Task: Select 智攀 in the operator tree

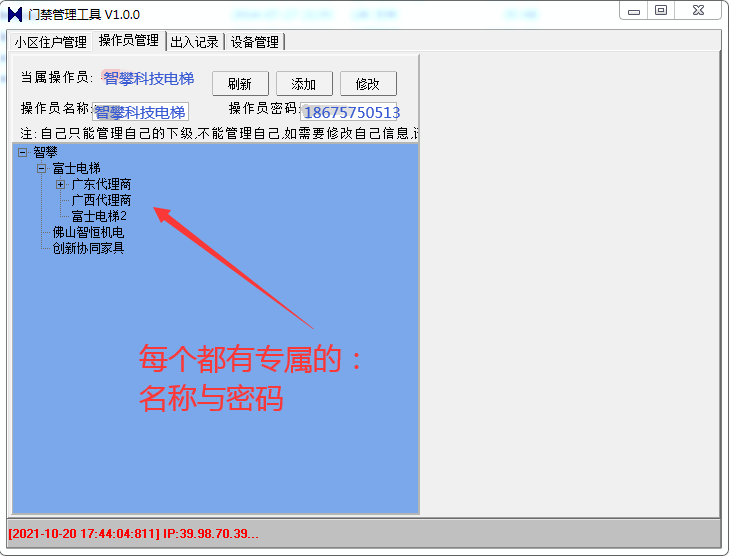Action: tap(45, 152)
